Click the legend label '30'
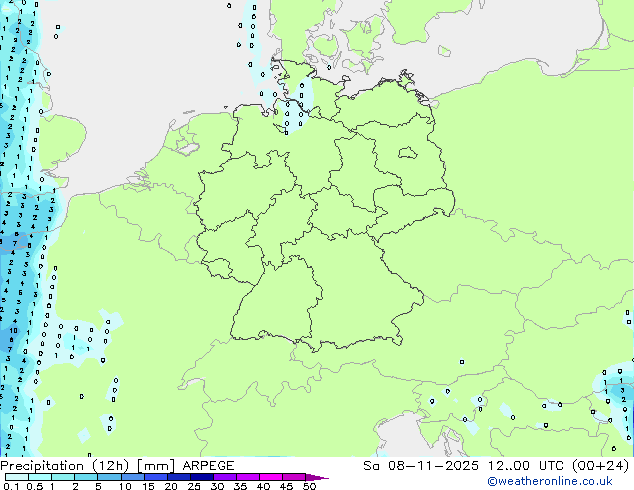Image resolution: width=634 pixels, height=490 pixels. (217, 486)
